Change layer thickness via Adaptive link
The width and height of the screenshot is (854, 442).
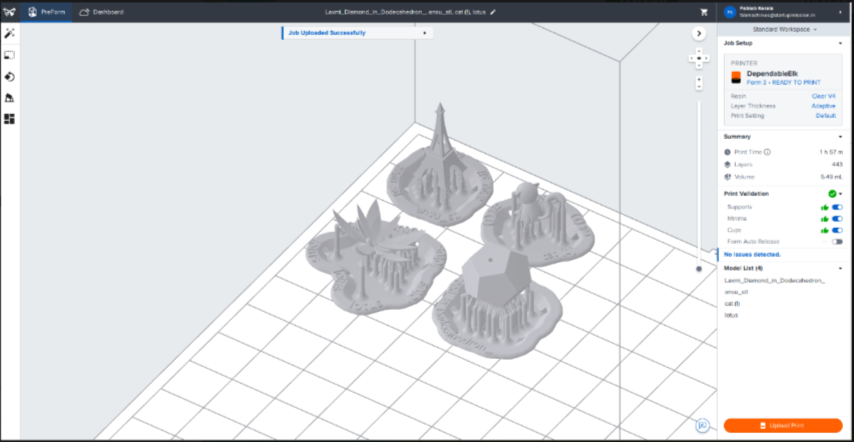[x=824, y=106]
